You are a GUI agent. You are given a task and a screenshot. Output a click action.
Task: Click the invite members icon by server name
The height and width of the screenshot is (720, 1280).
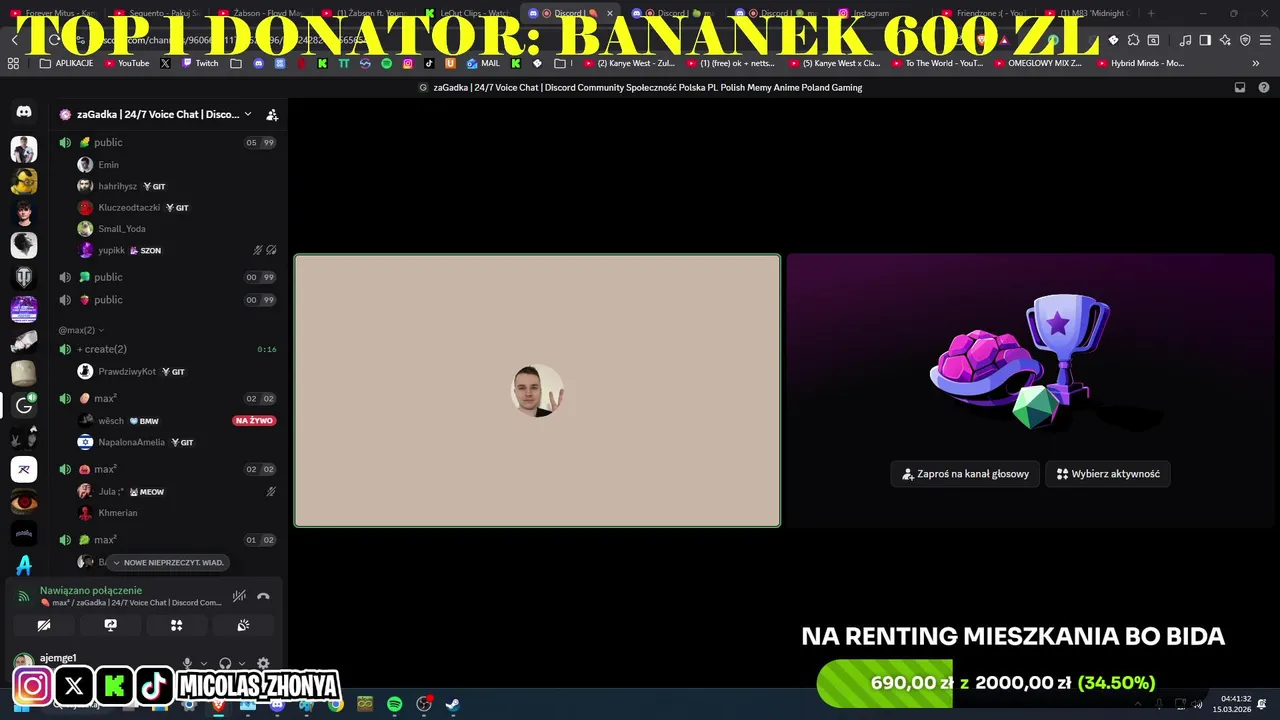(x=271, y=115)
